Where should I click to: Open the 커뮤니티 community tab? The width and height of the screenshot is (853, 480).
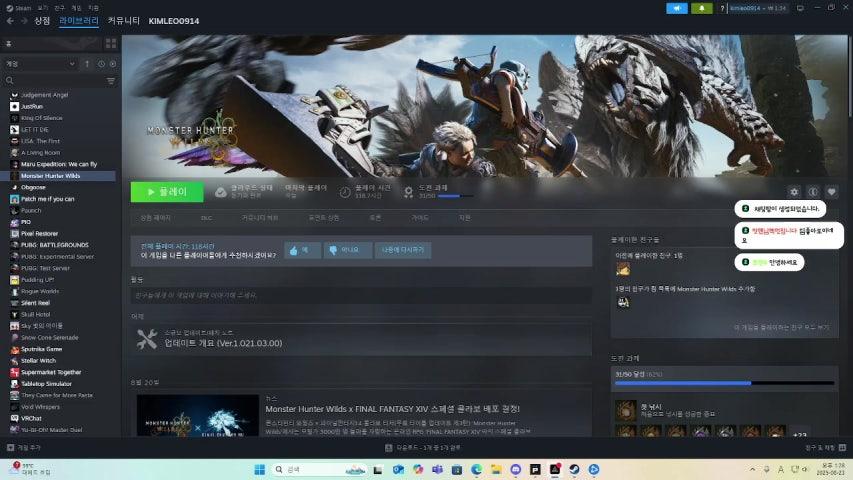123,21
